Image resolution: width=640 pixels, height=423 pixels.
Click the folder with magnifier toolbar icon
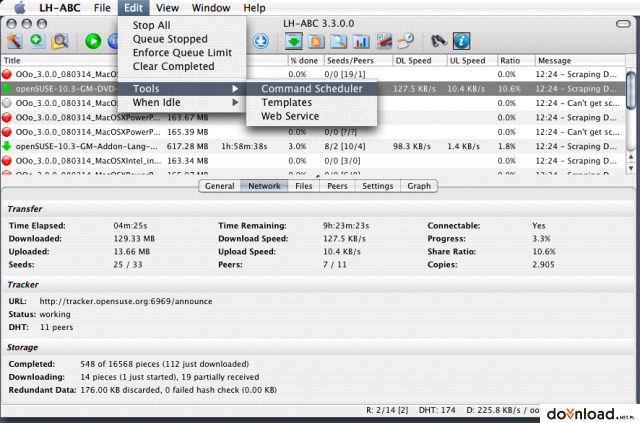(60, 41)
